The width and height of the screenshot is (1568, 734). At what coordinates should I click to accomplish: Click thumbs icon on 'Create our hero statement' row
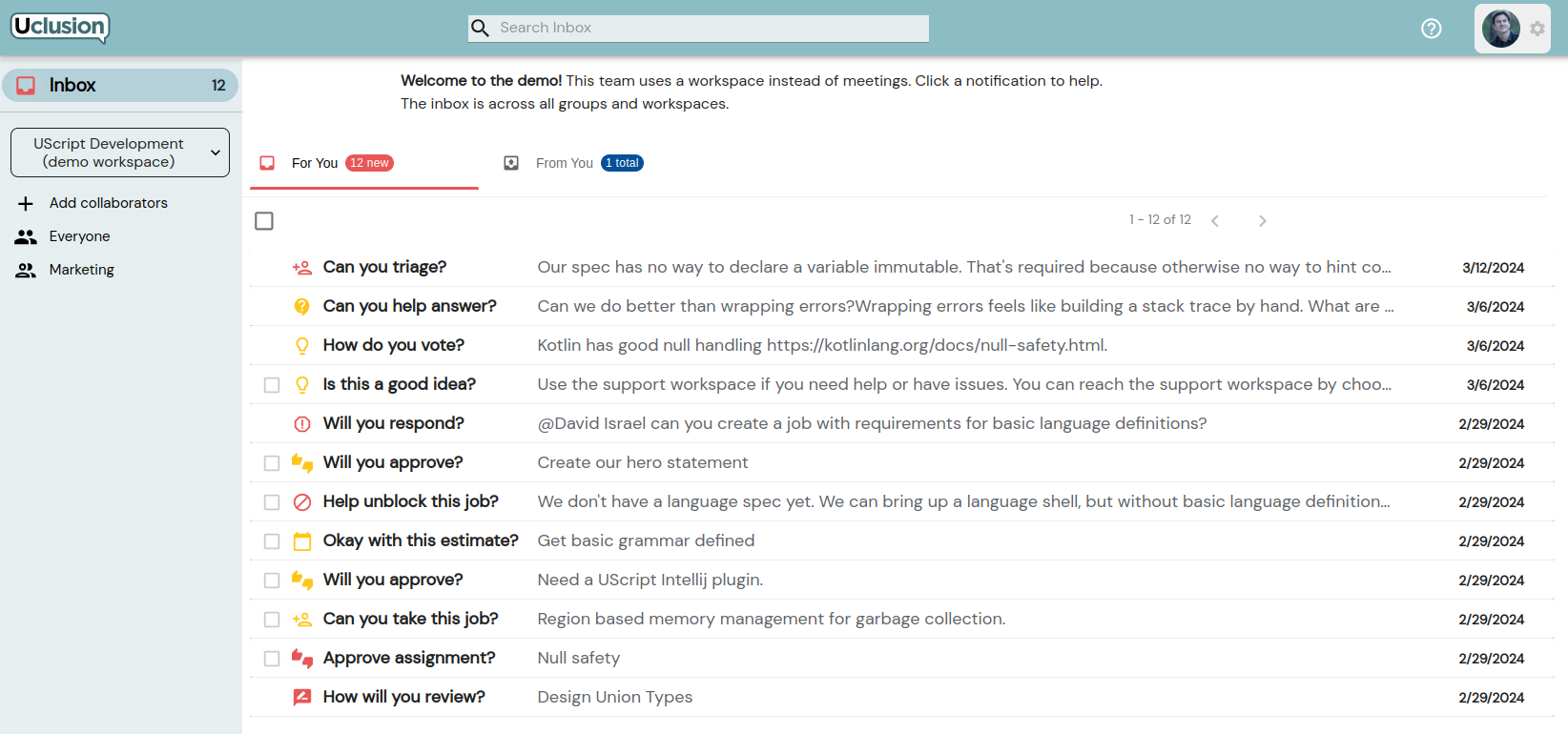coord(302,463)
